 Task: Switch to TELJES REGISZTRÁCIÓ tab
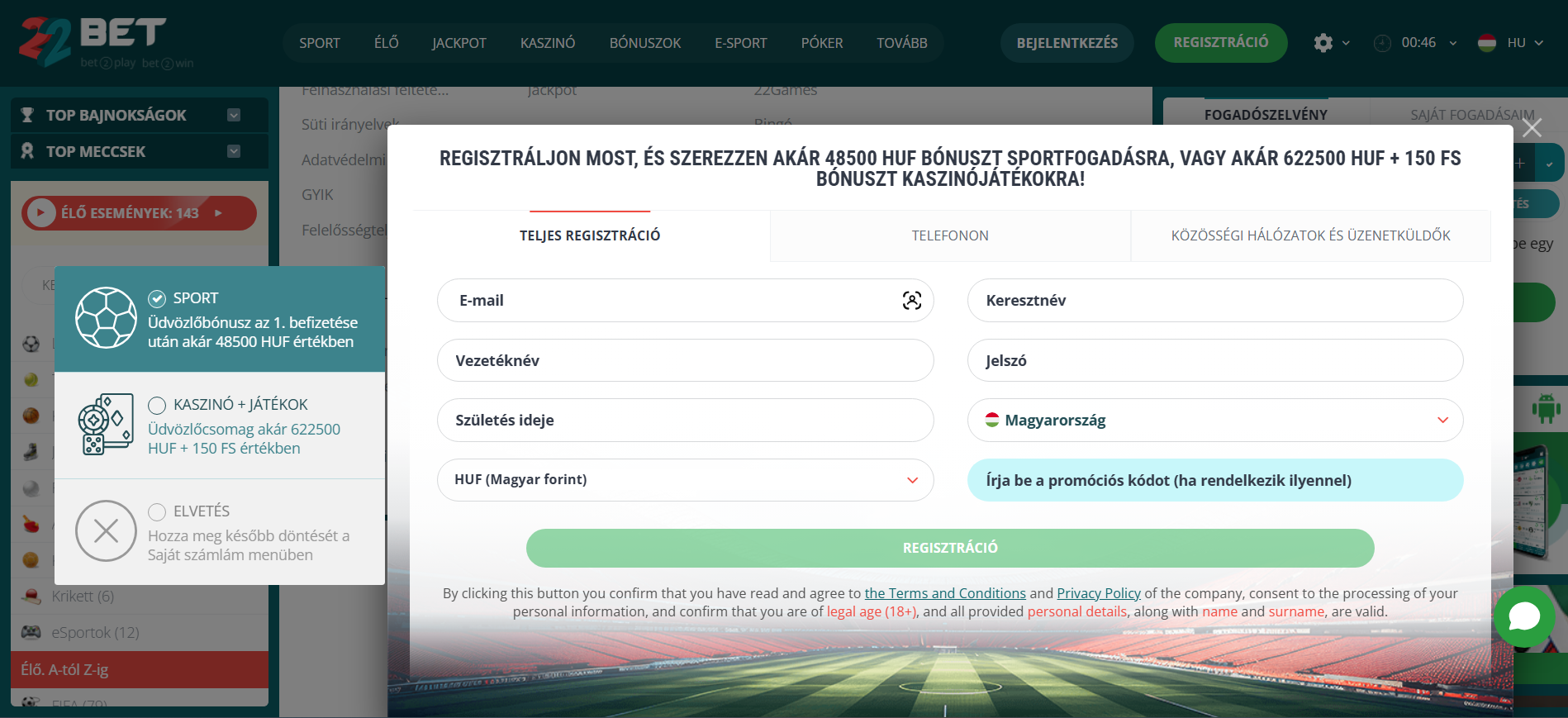(590, 235)
